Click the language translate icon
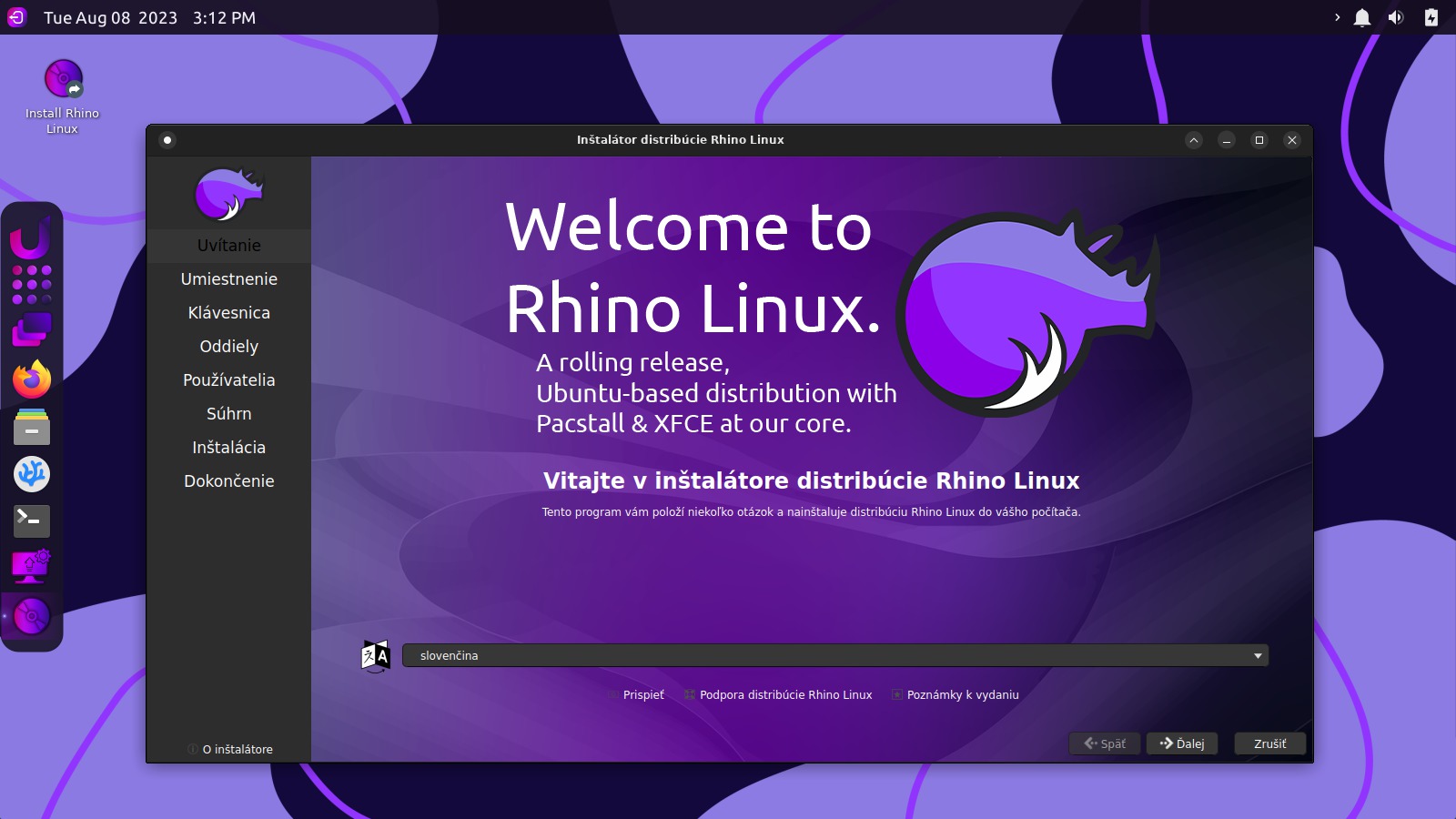1456x819 pixels. coord(376,656)
